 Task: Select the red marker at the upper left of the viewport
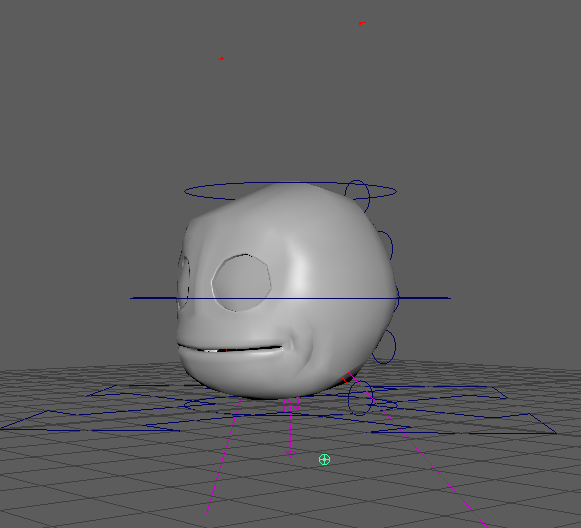point(221,59)
